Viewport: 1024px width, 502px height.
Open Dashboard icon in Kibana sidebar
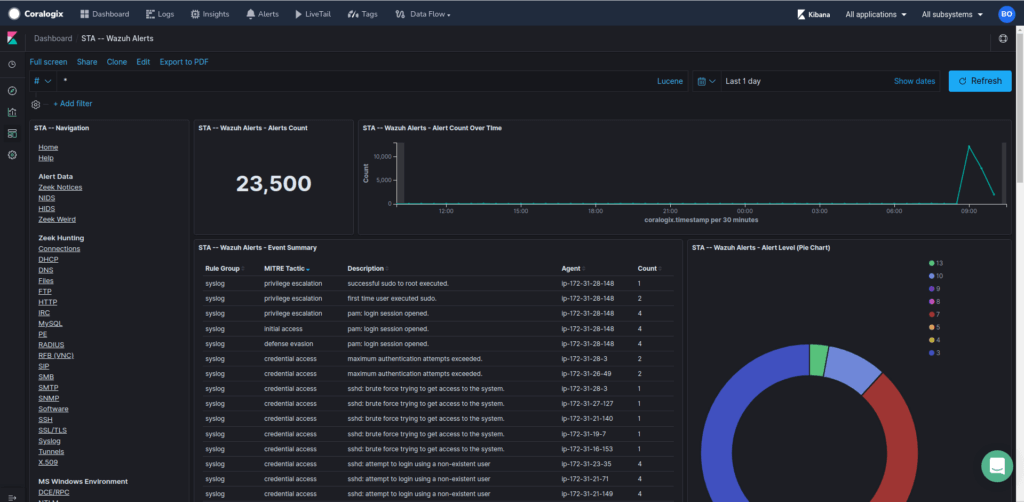coord(12,134)
